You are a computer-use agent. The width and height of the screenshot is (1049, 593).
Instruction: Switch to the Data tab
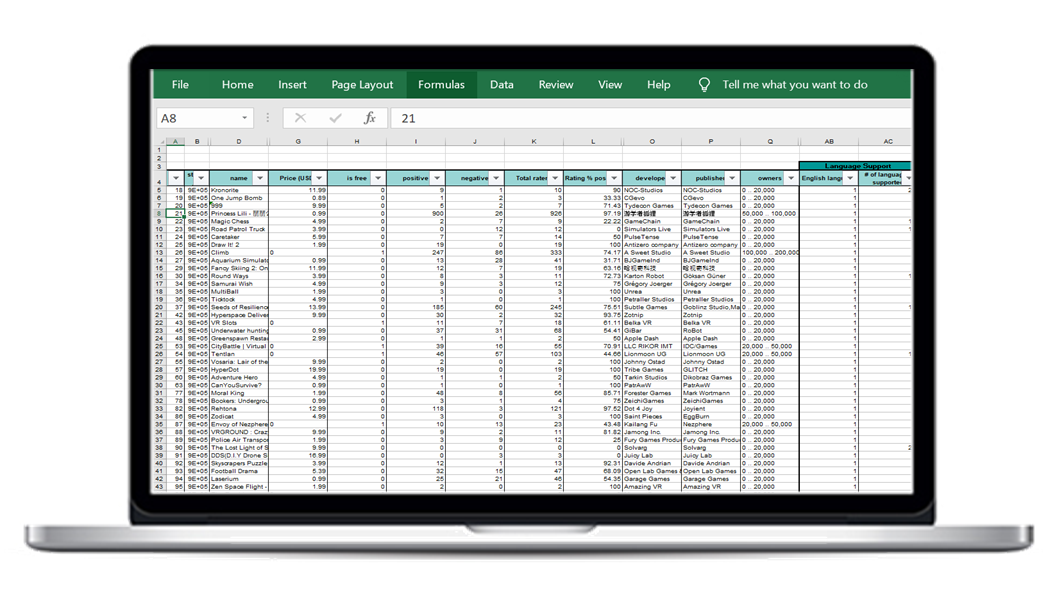(x=501, y=84)
